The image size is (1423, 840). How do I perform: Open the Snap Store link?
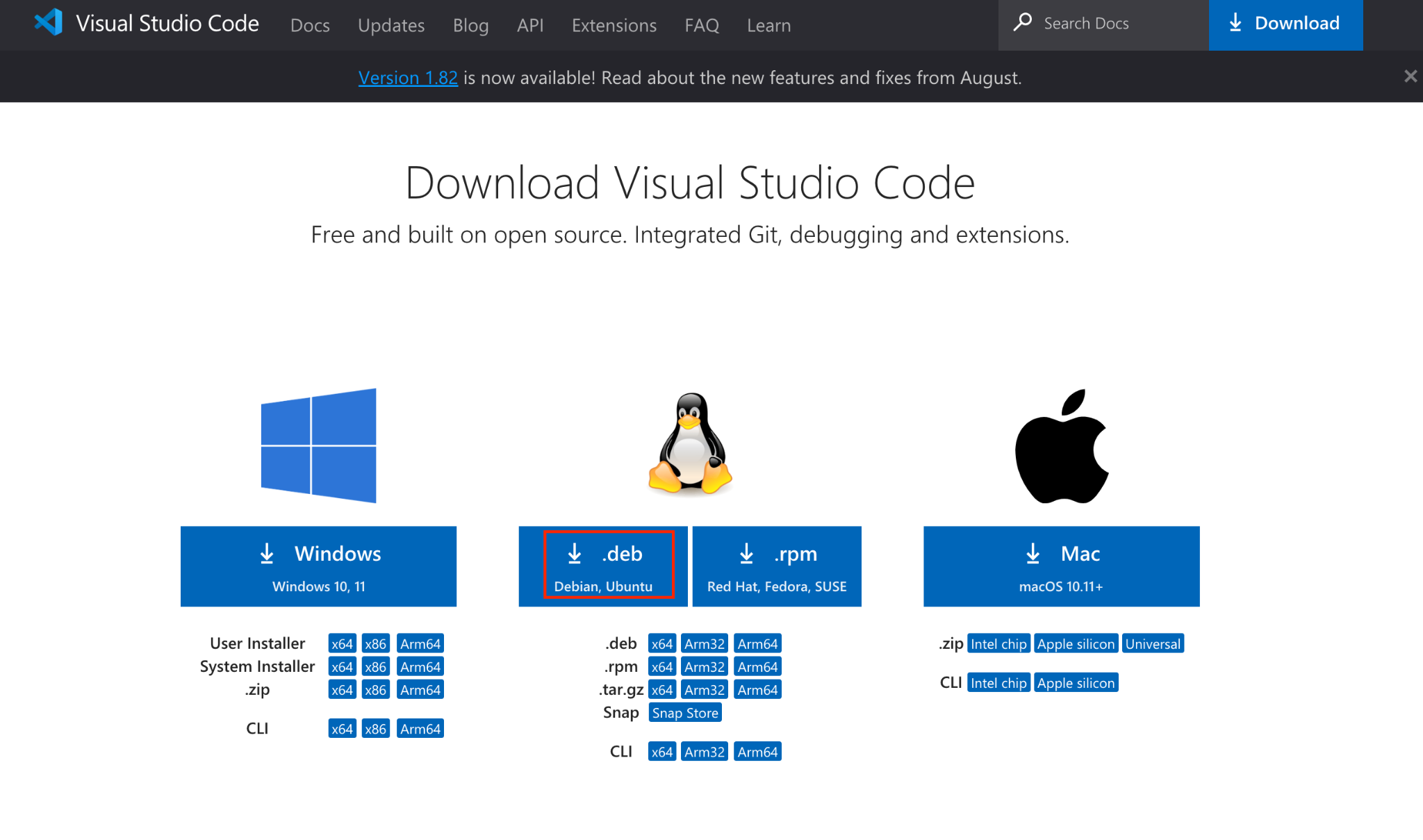pyautogui.click(x=685, y=712)
